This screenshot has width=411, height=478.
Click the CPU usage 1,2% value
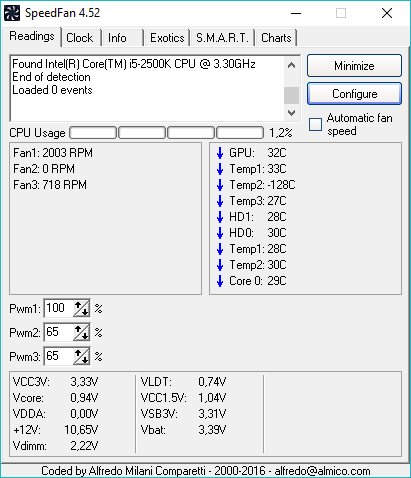click(281, 133)
